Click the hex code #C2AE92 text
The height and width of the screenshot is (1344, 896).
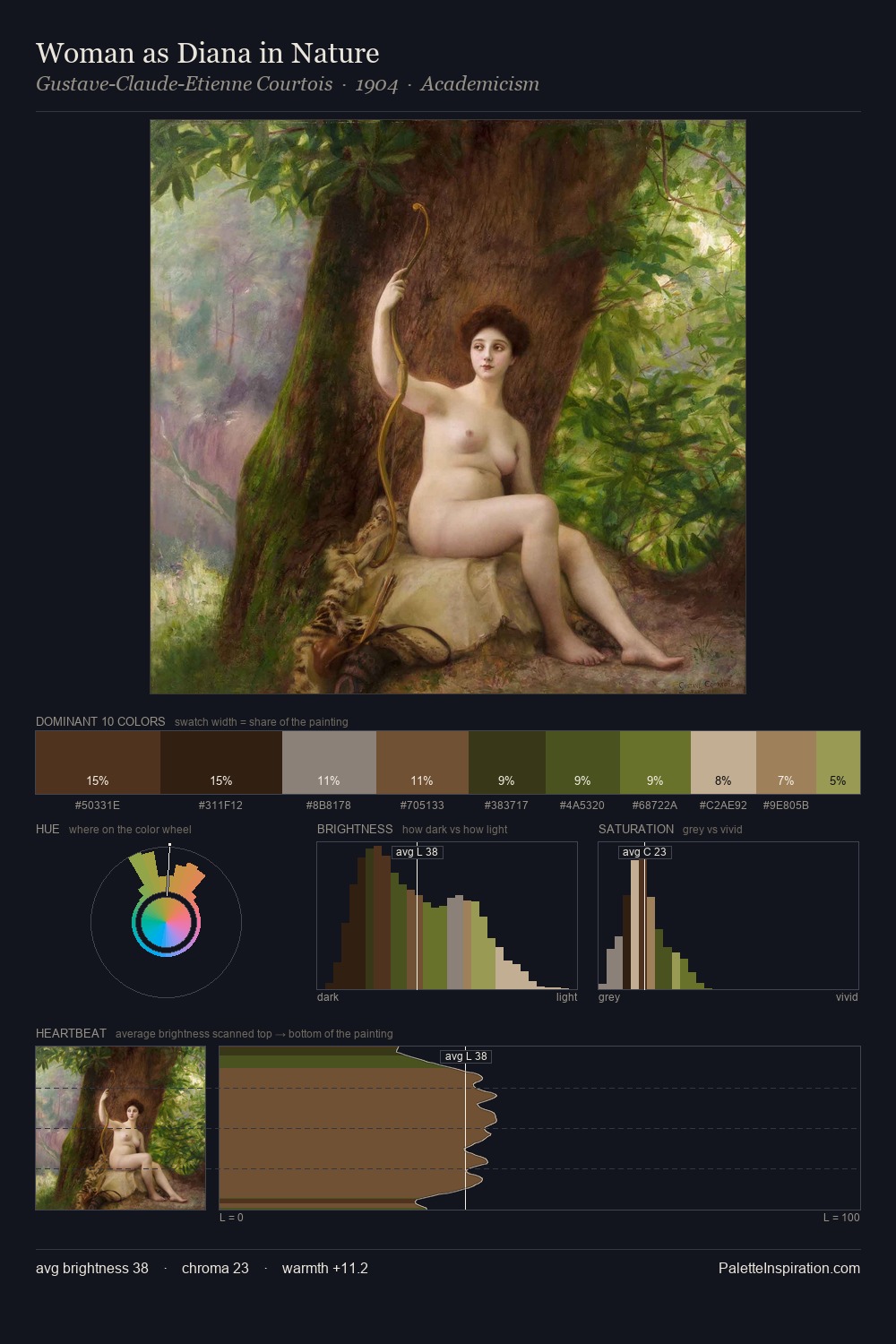(x=723, y=806)
